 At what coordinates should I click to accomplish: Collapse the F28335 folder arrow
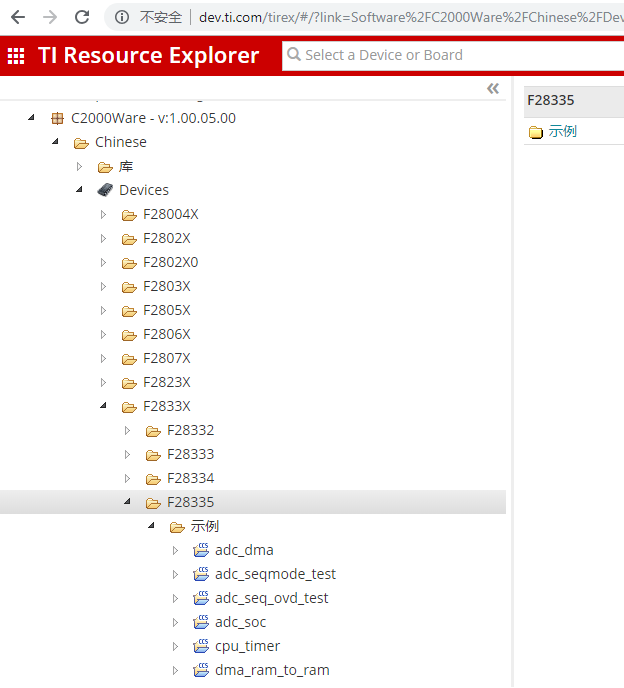click(x=127, y=501)
